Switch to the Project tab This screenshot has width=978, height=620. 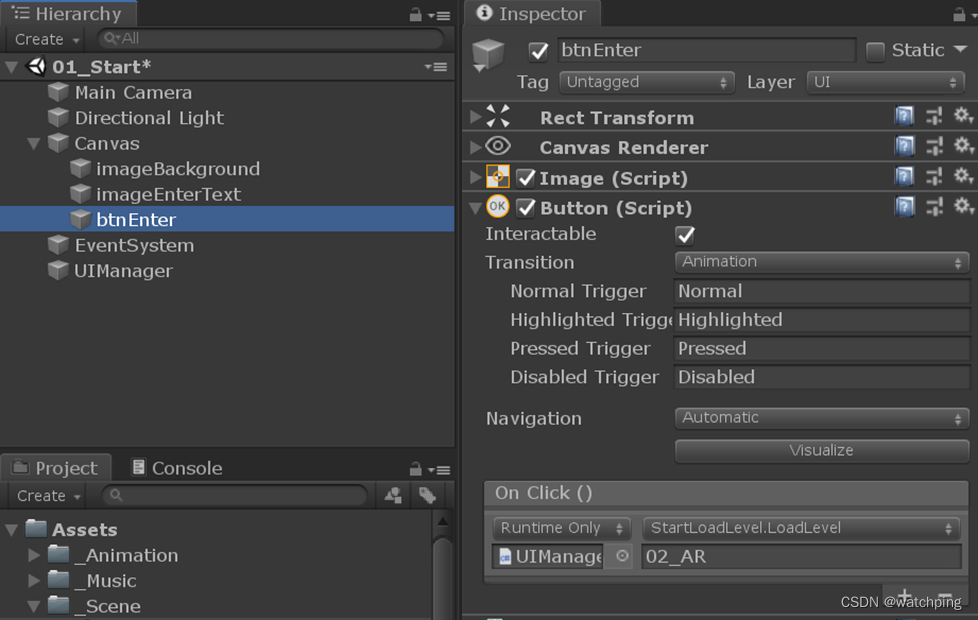(56, 468)
